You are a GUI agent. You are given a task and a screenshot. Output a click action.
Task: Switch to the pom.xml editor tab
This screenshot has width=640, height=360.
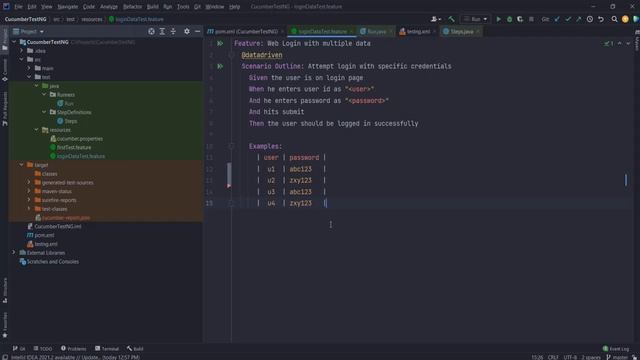click(x=245, y=31)
